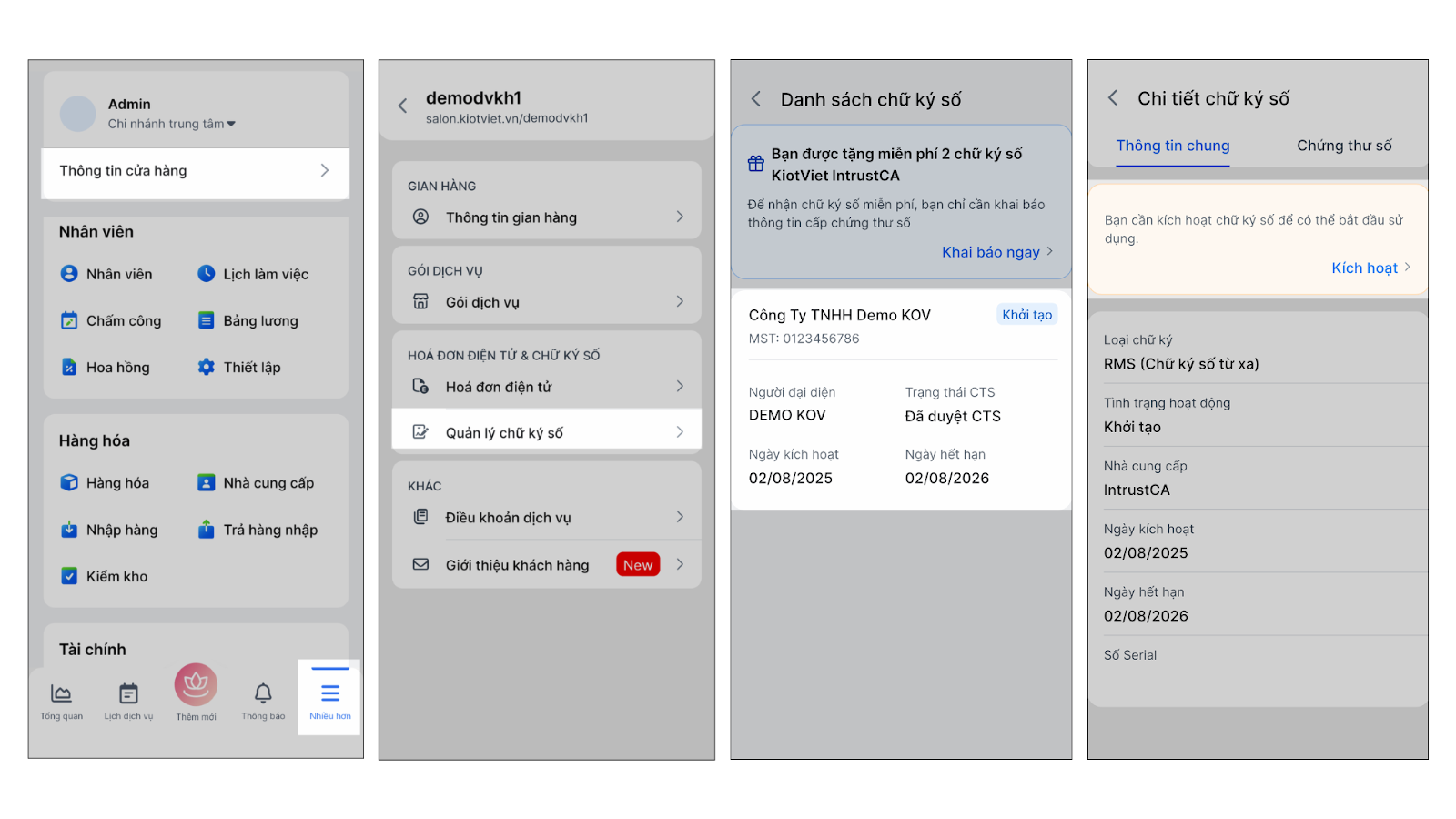Click Giới thiệu khách hàng envelope icon

click(x=420, y=564)
